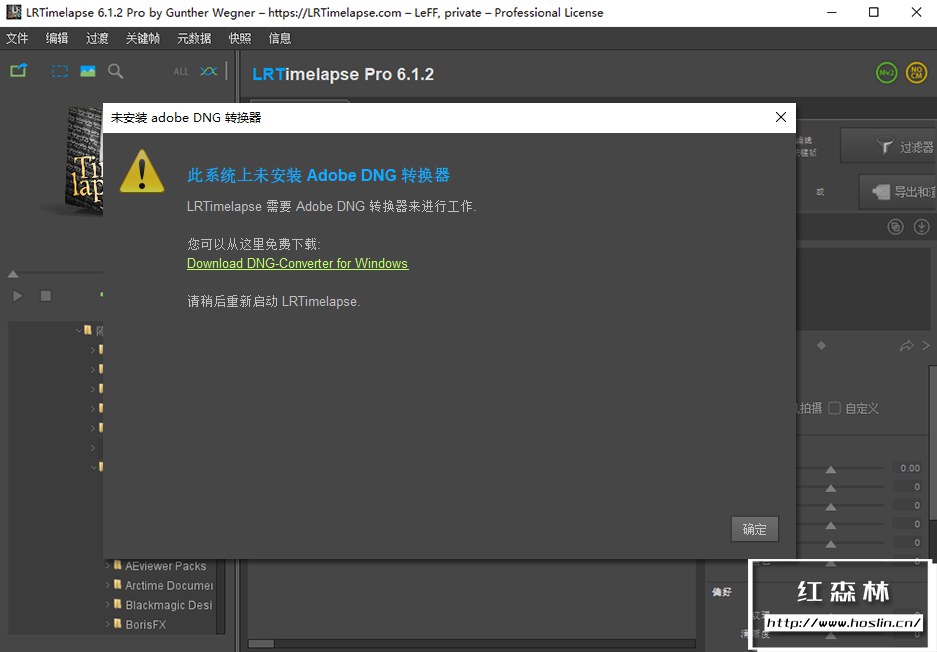This screenshot has height=652, width=937.
Task: Click the right chevron beside share arrow
Action: tap(926, 345)
